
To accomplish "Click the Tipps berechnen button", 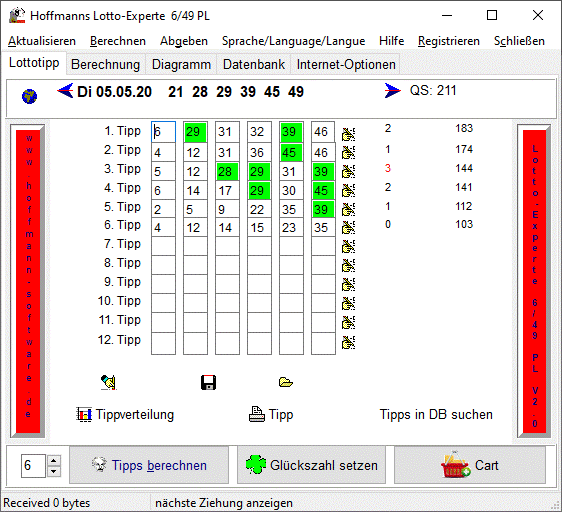I will [149, 465].
